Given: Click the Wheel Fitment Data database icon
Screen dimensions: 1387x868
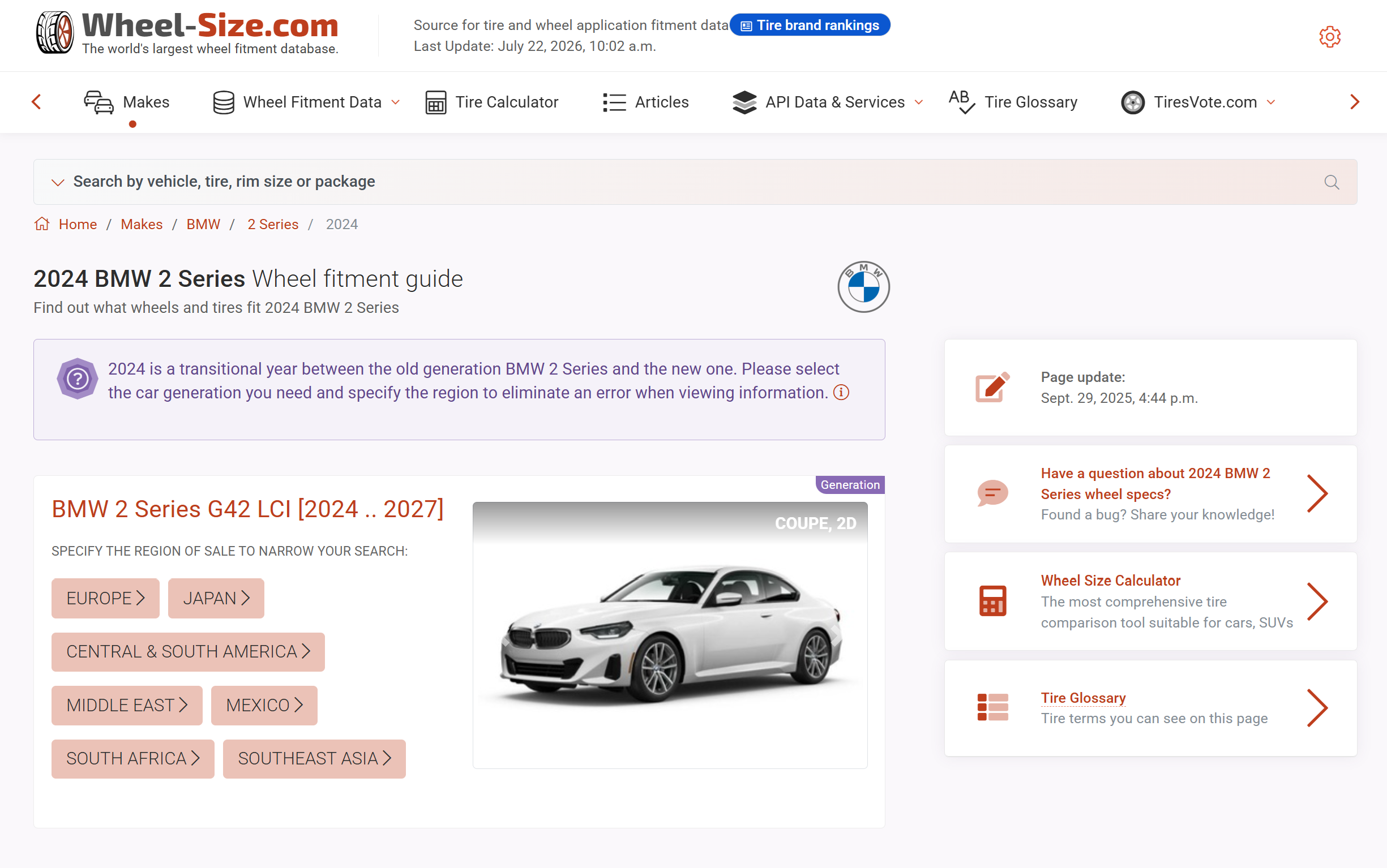Looking at the screenshot, I should pyautogui.click(x=224, y=102).
